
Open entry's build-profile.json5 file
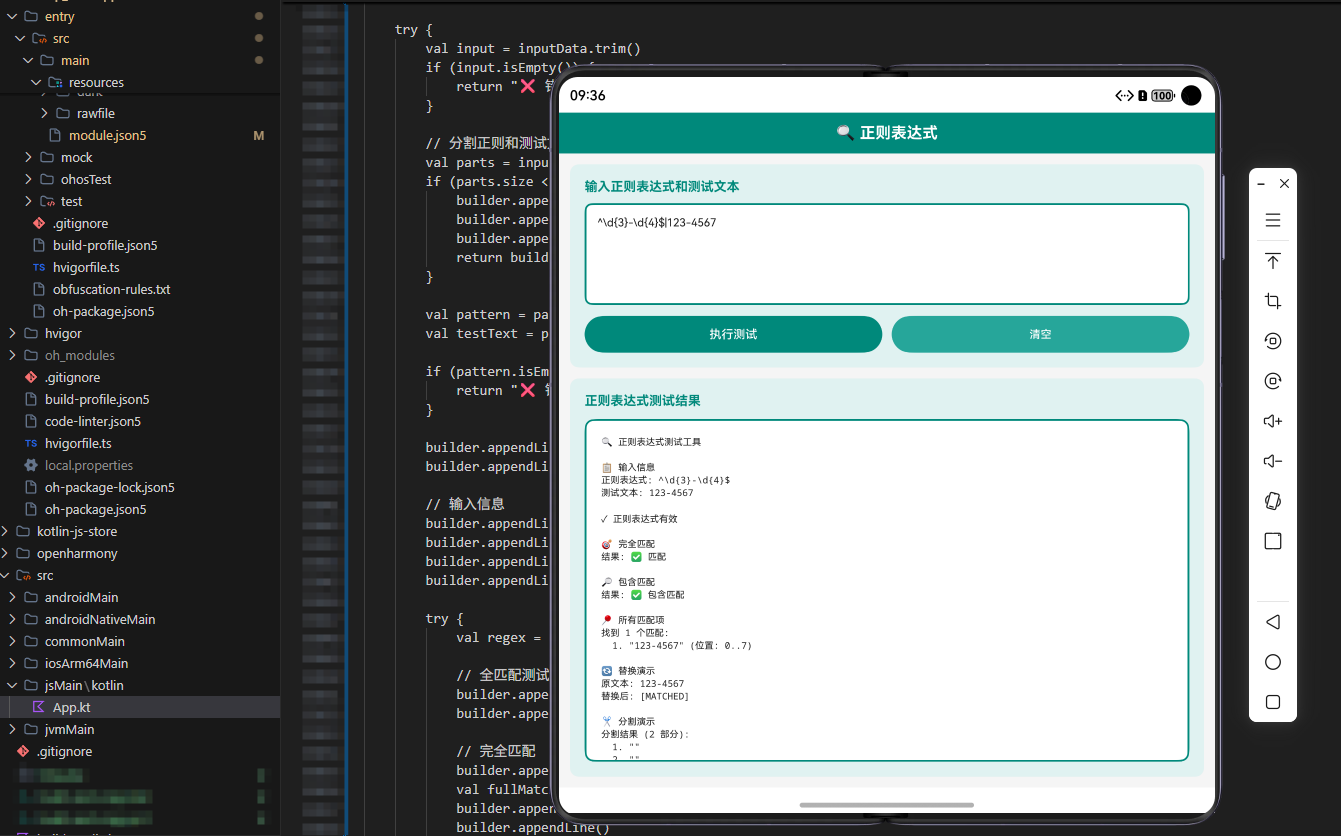[x=105, y=245]
